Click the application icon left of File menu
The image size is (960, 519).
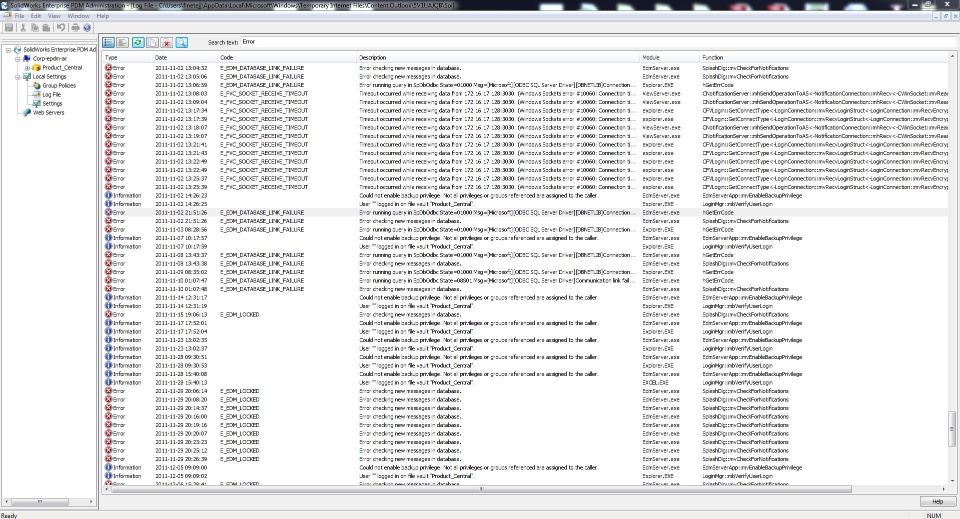pos(7,16)
